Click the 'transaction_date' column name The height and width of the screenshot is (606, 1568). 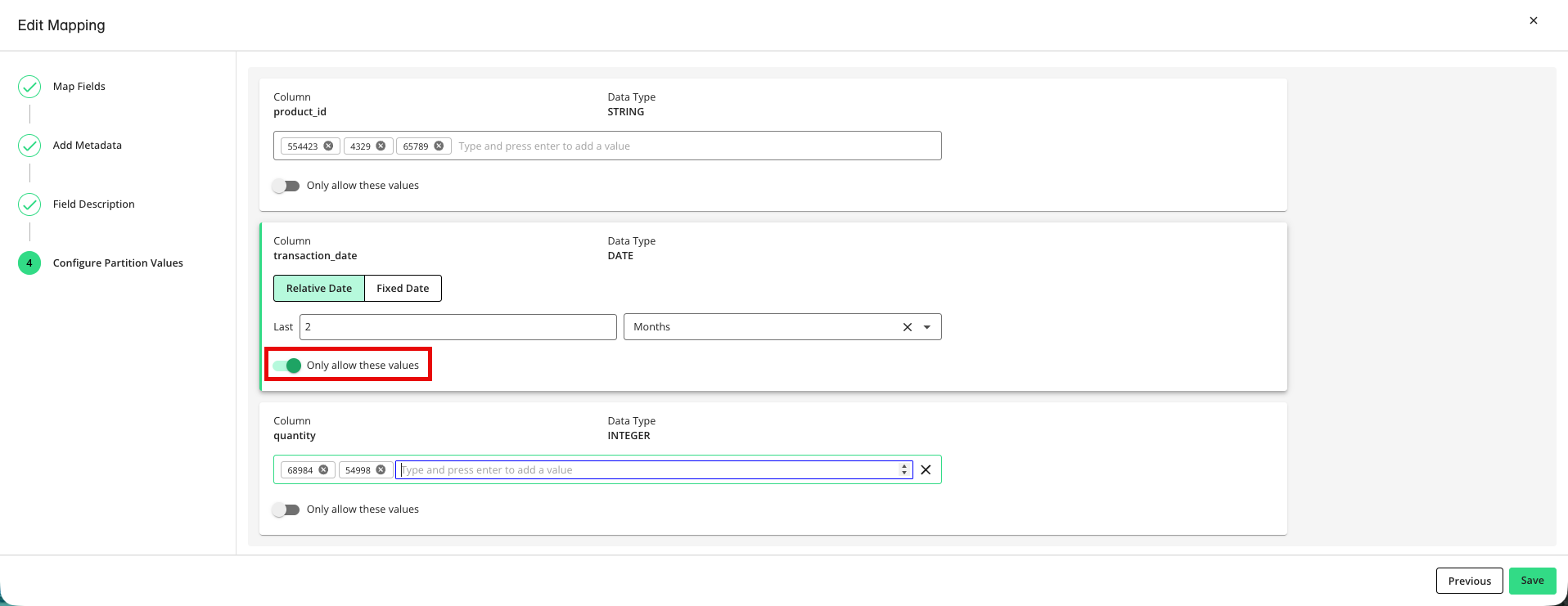click(x=315, y=256)
